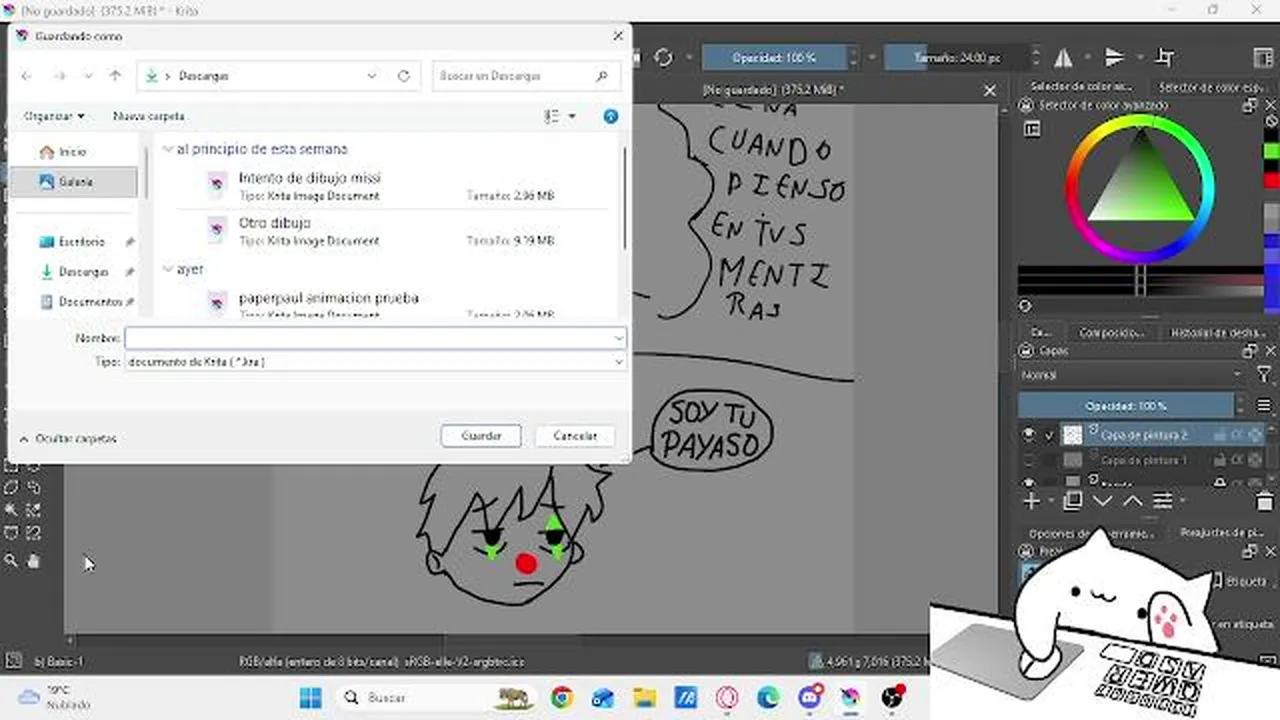Open Escritorio in navigation pane

82,242
